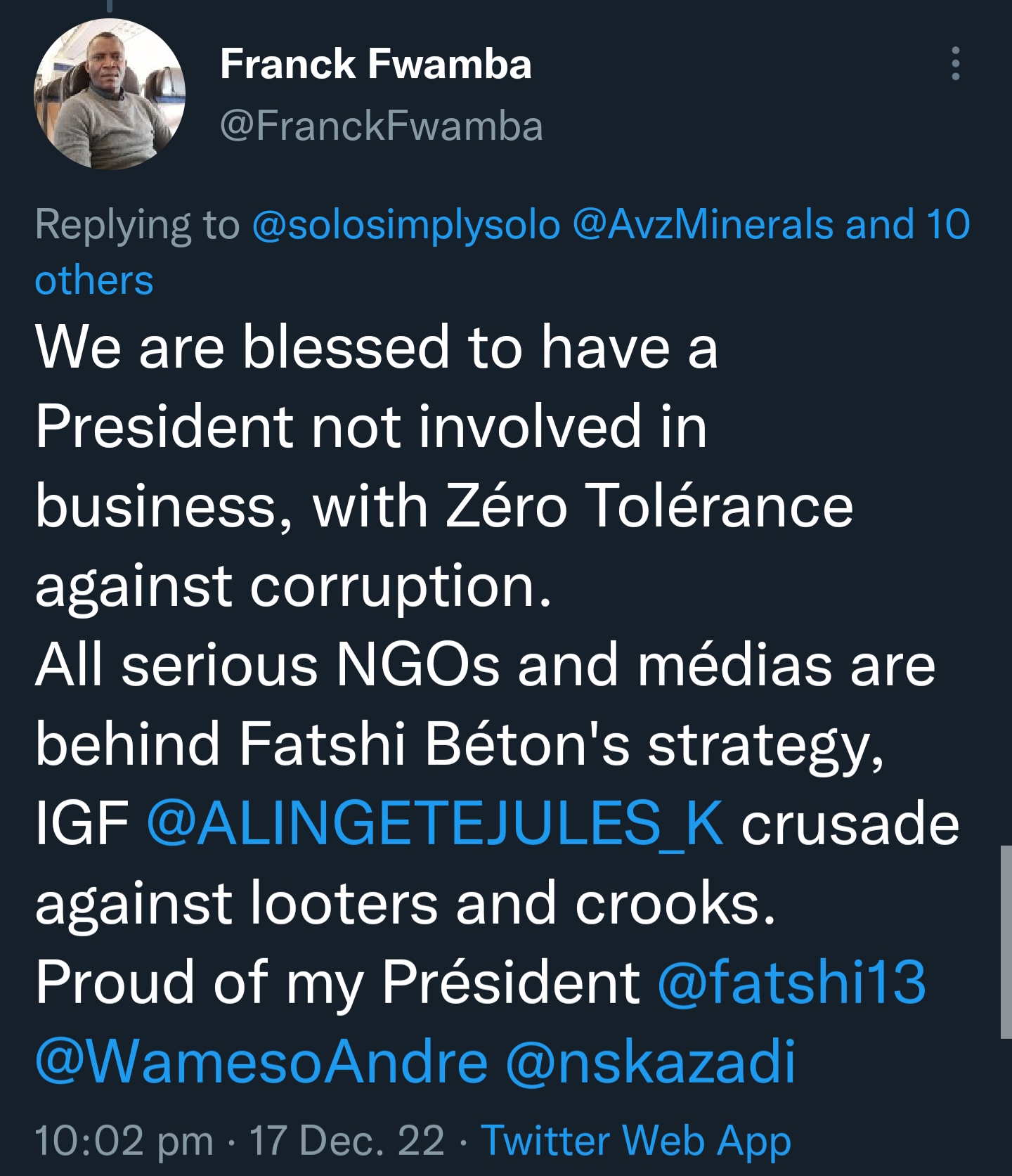Click the display name Franck Fwamba
The width and height of the screenshot is (1012, 1176).
pos(375,64)
